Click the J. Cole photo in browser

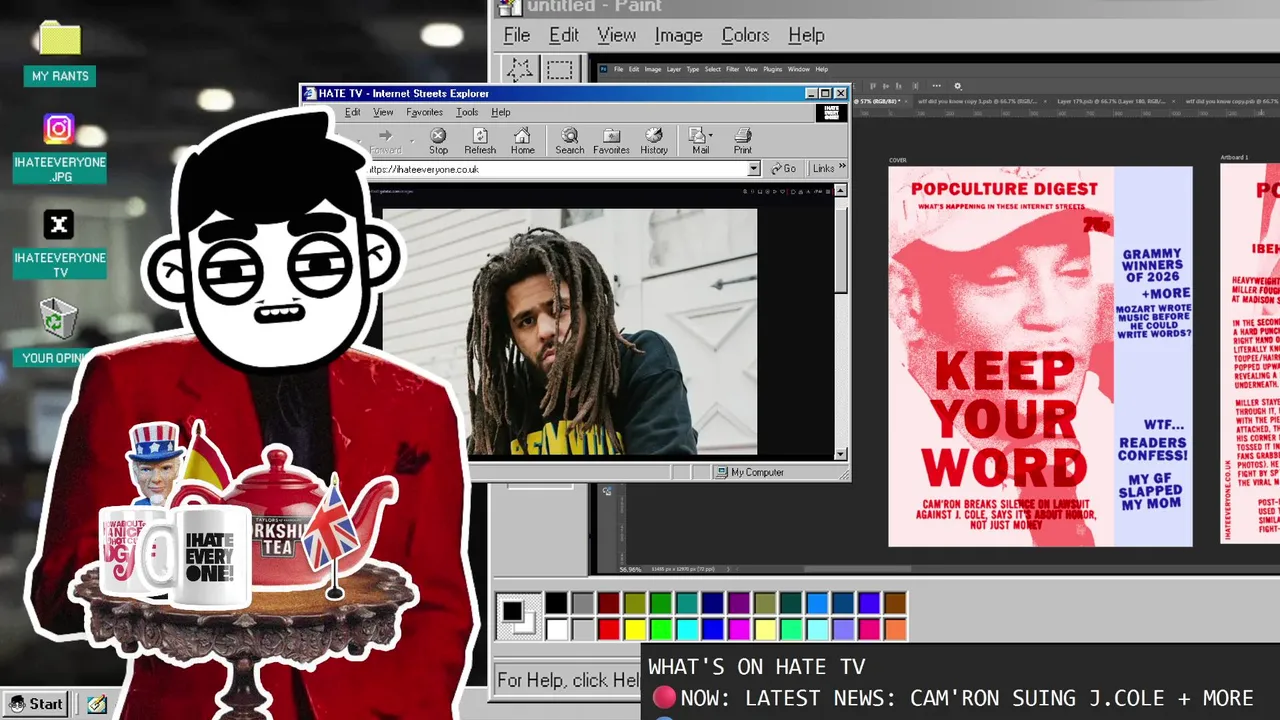(x=570, y=332)
